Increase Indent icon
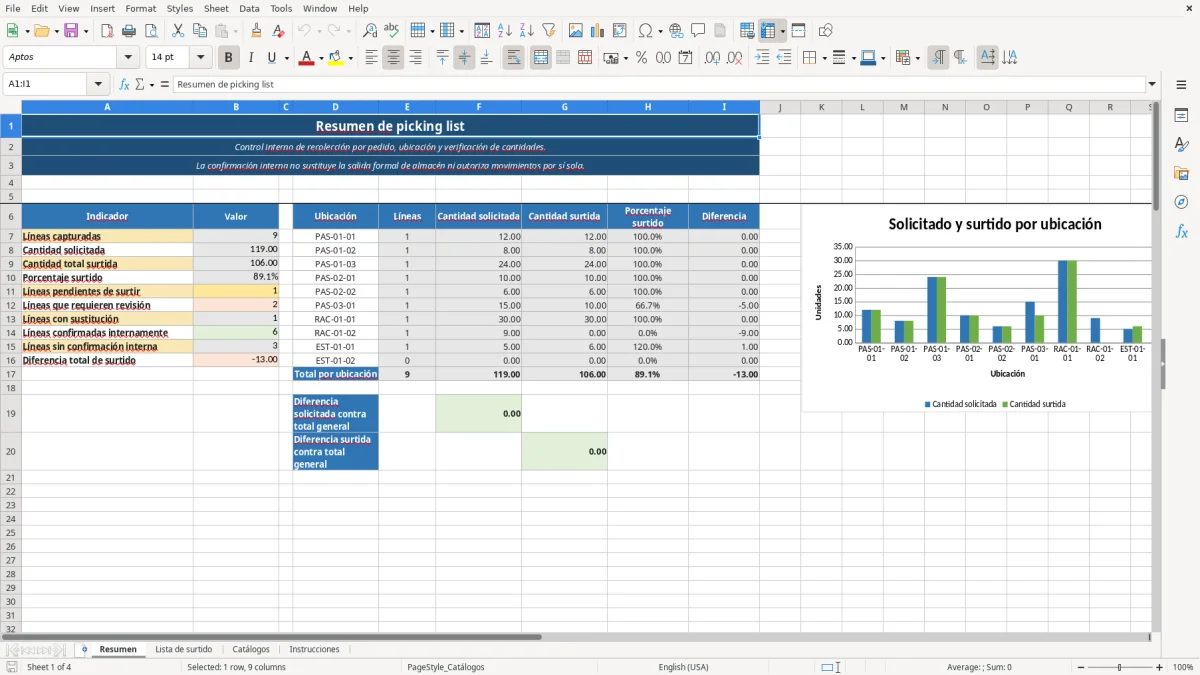Viewport: 1200px width, 675px height. (762, 58)
